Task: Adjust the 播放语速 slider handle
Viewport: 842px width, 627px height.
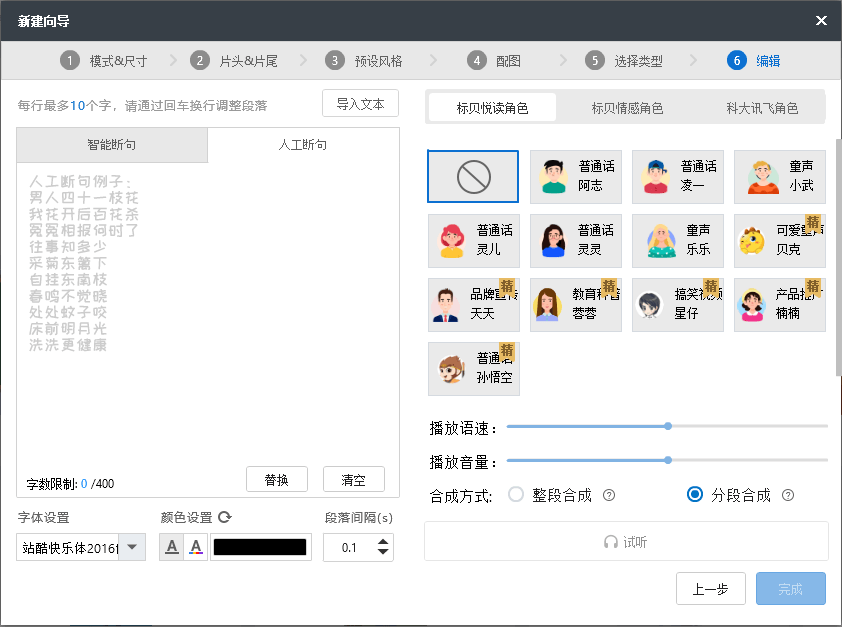Action: 668,426
